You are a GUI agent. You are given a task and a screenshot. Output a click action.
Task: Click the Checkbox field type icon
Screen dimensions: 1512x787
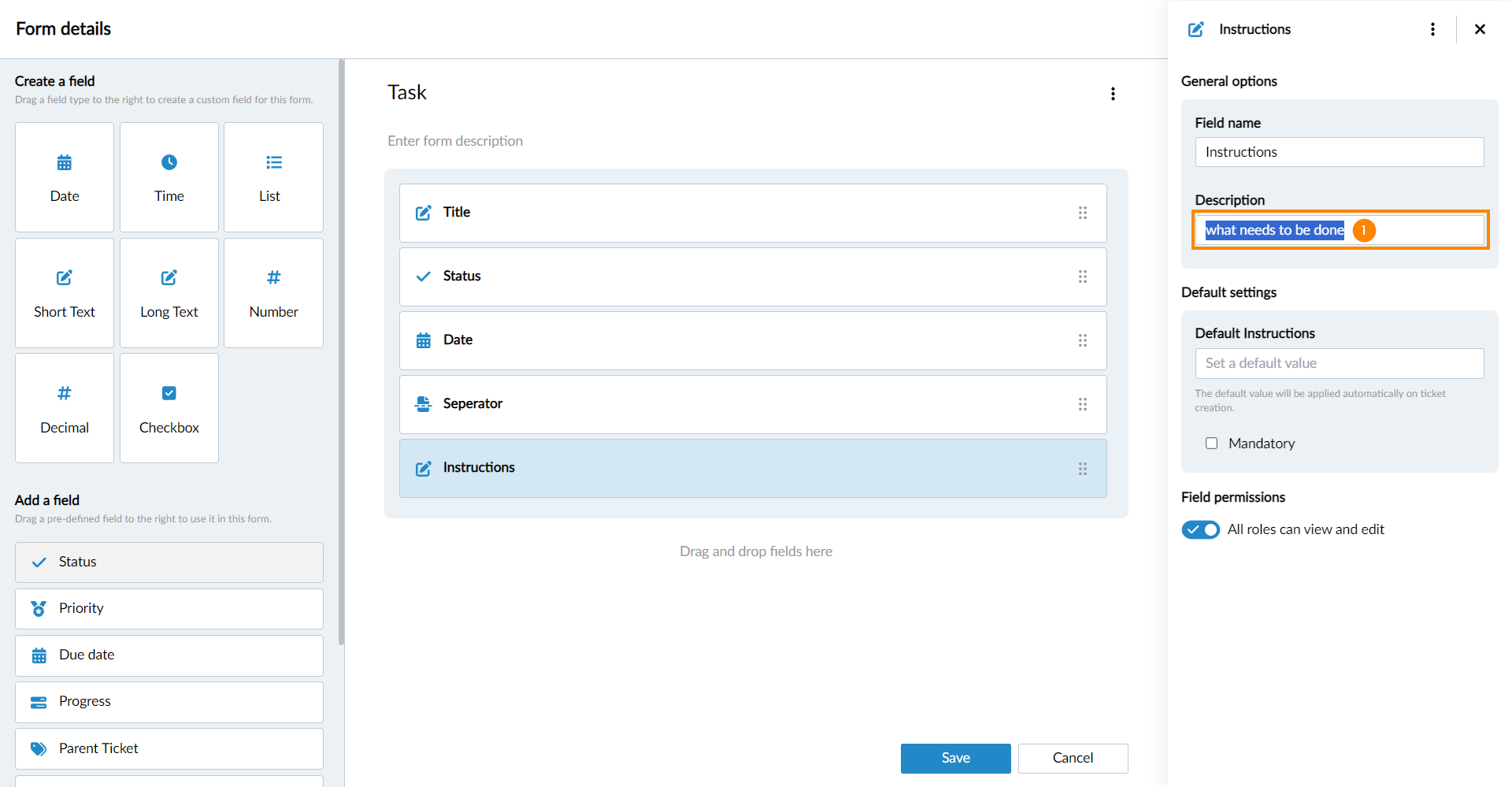click(x=169, y=393)
